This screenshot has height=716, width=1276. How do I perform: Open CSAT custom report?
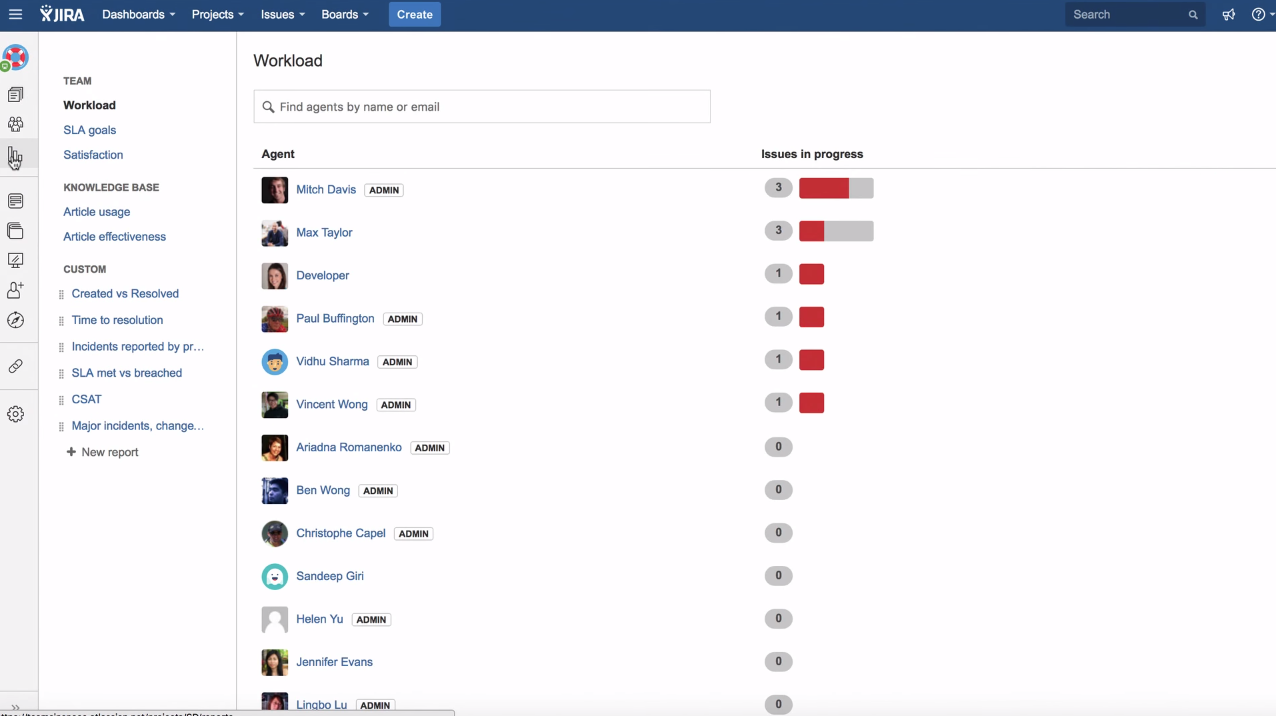(x=86, y=399)
